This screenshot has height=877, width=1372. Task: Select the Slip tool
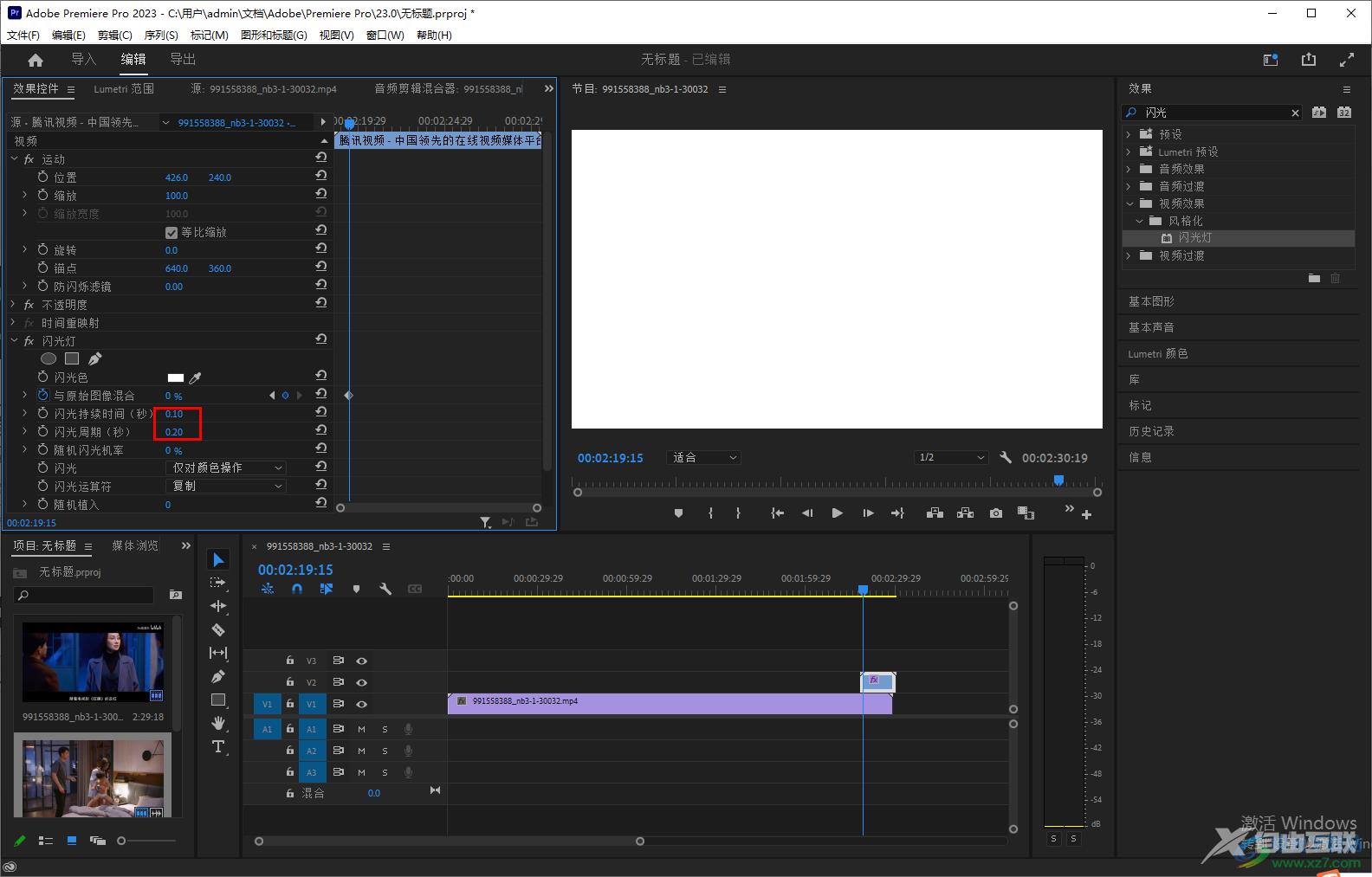218,653
